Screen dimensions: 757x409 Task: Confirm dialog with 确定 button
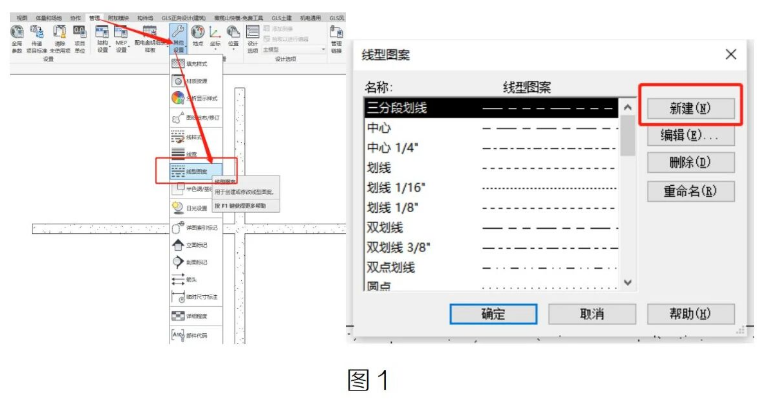pyautogui.click(x=493, y=314)
